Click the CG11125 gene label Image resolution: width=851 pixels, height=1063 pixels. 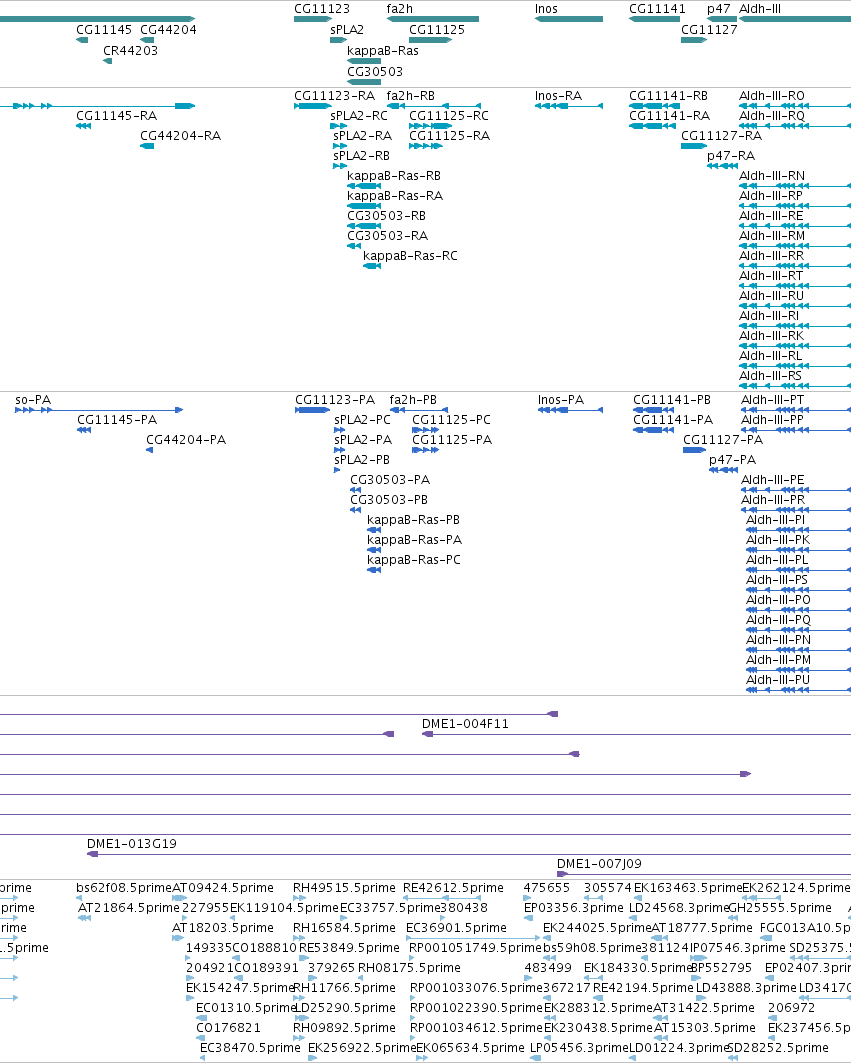pos(437,30)
